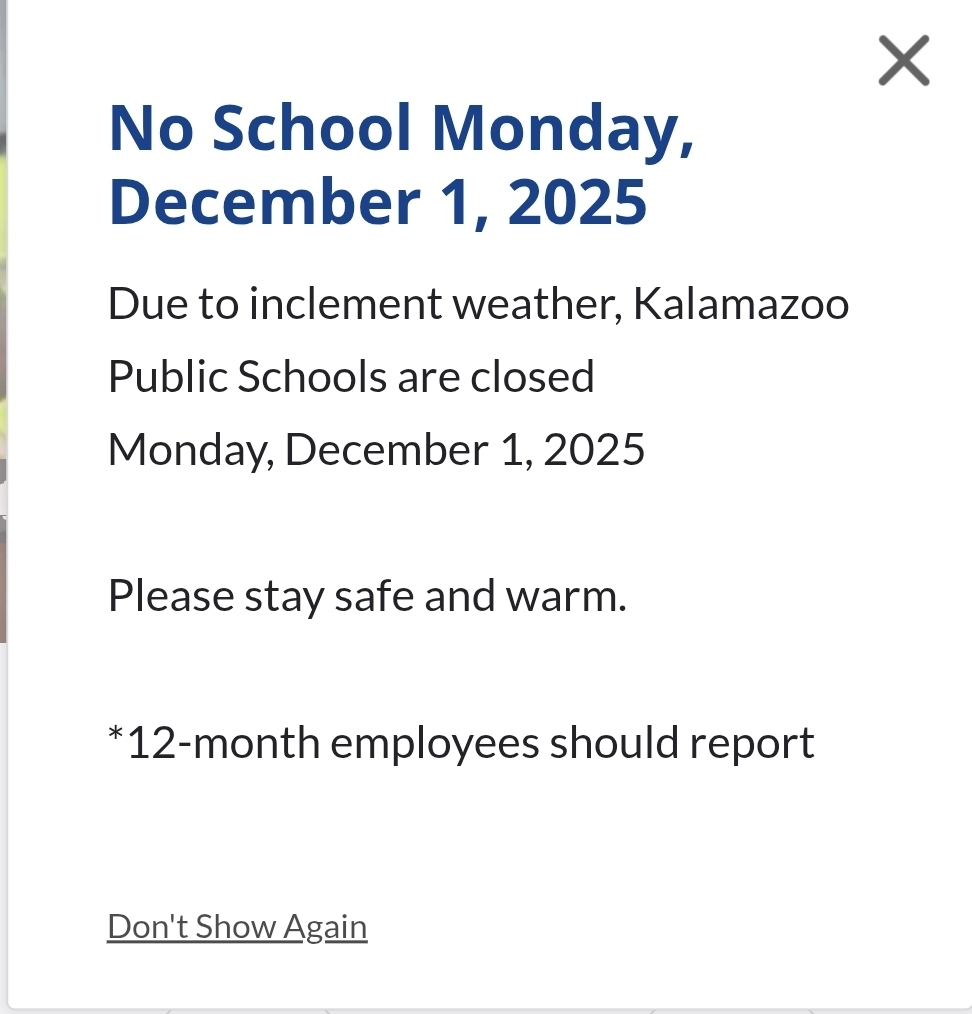Click the word "Monday," in the blue heading
972x1014 pixels.
[563, 131]
